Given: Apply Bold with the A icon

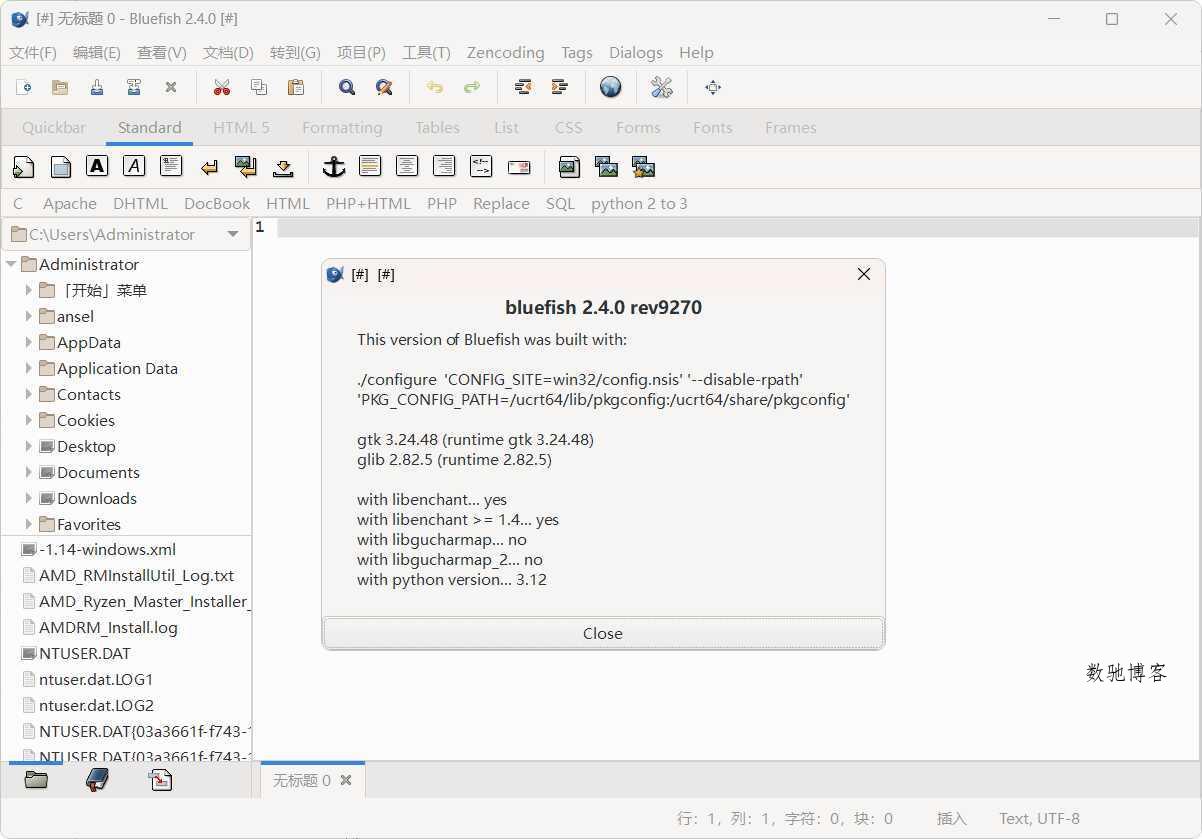Looking at the screenshot, I should coord(97,166).
